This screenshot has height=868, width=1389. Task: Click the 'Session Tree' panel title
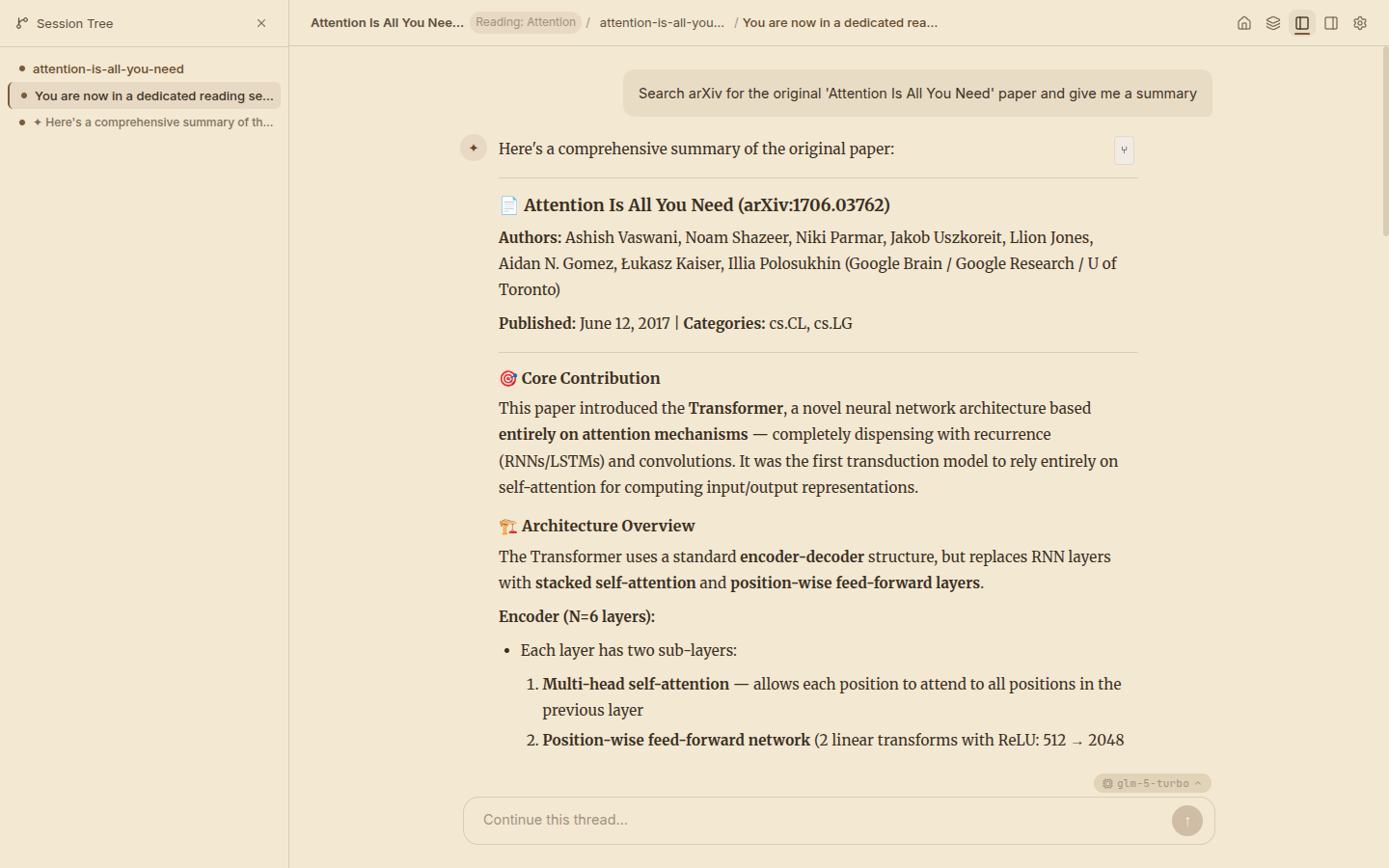pyautogui.click(x=74, y=23)
